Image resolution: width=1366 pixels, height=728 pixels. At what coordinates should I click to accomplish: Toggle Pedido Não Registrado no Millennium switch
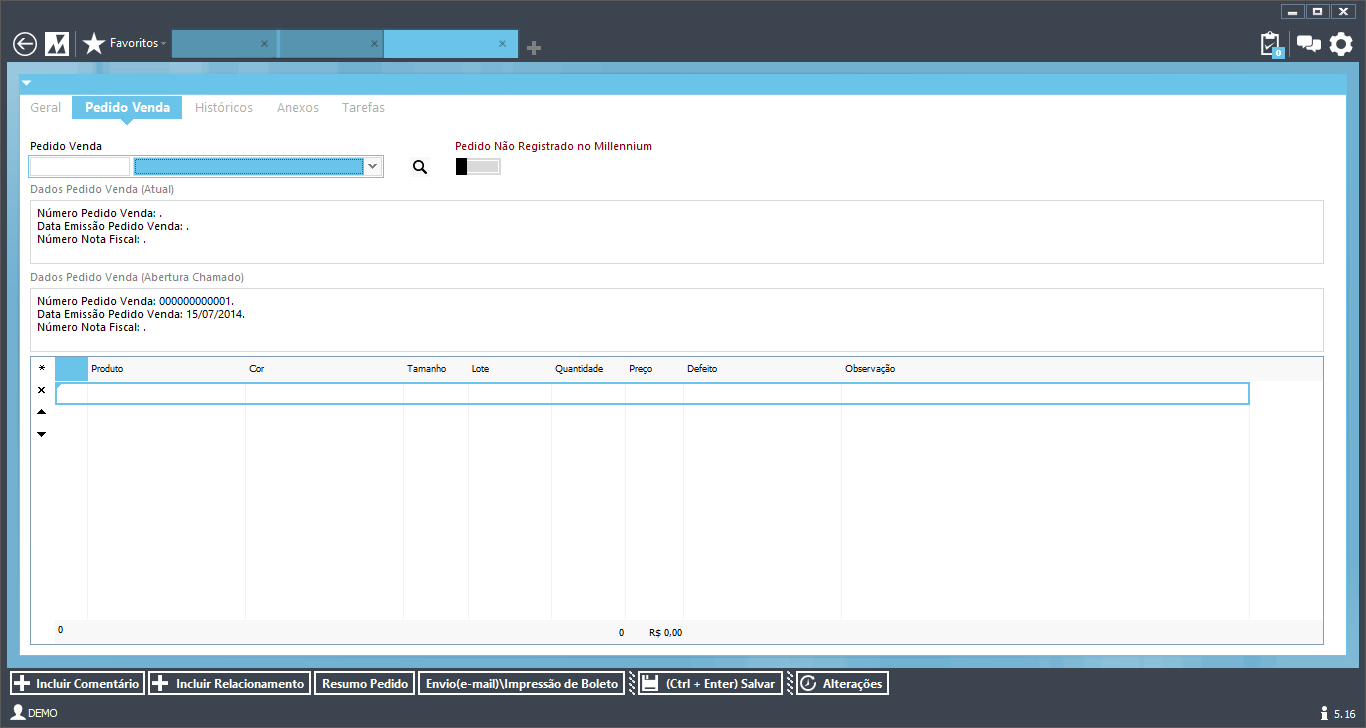(478, 167)
